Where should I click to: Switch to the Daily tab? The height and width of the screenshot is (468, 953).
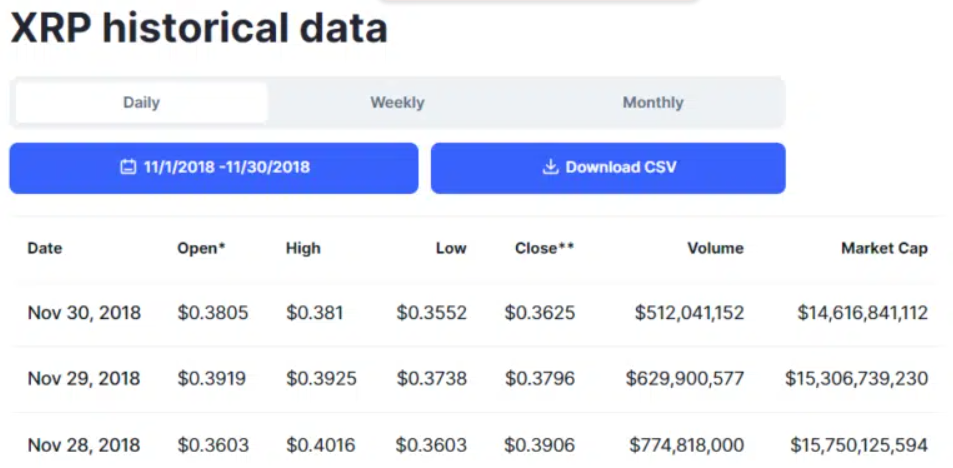tap(141, 103)
